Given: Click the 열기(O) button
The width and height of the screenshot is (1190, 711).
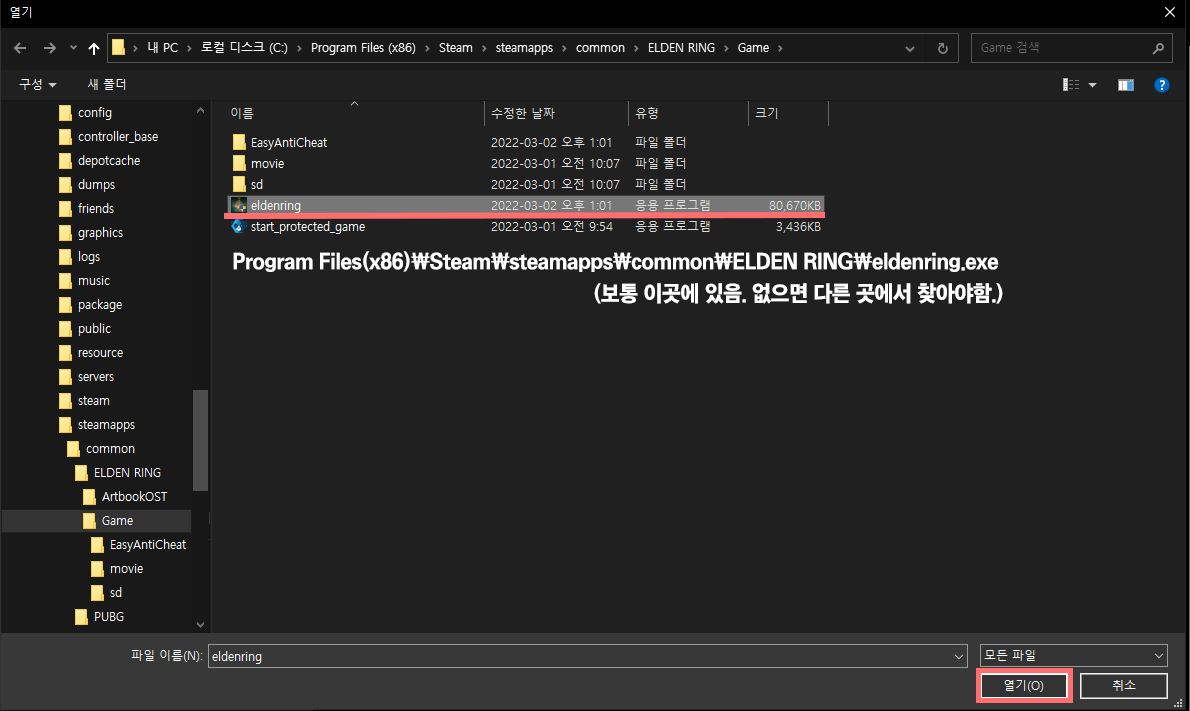Looking at the screenshot, I should tap(1024, 685).
